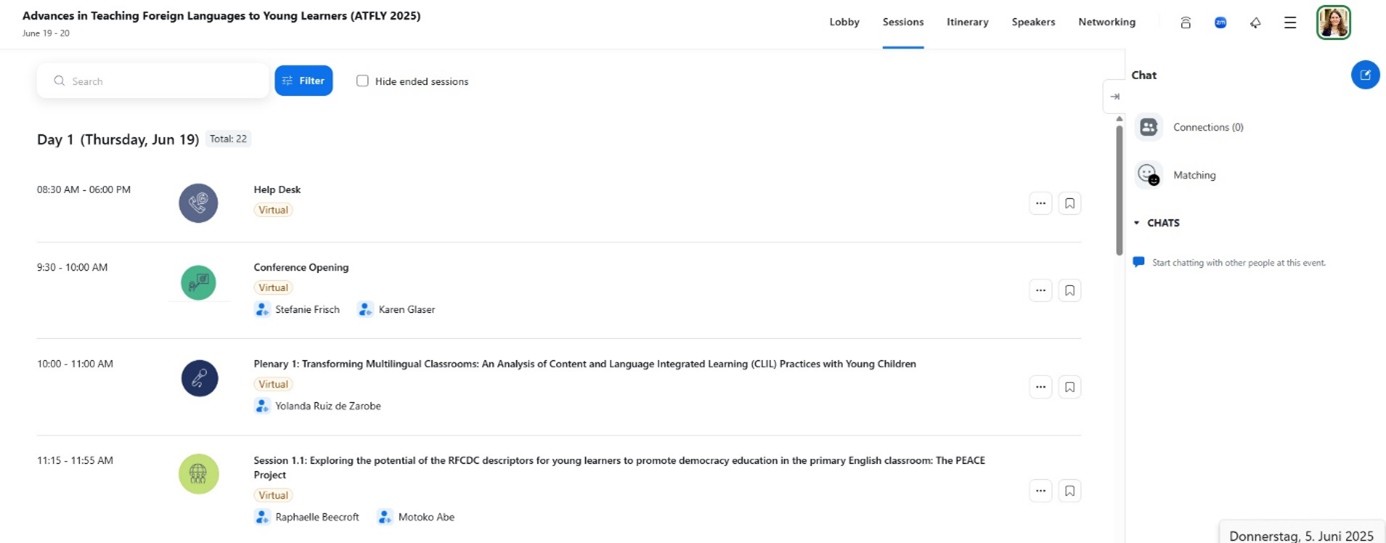1386x543 pixels.
Task: Go to the Itinerary tab
Action: (x=967, y=22)
